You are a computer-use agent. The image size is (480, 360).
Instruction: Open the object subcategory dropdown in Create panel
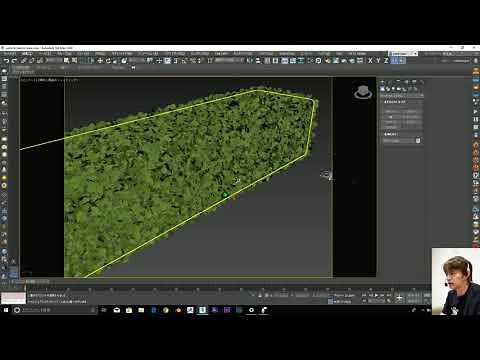[x=402, y=96]
